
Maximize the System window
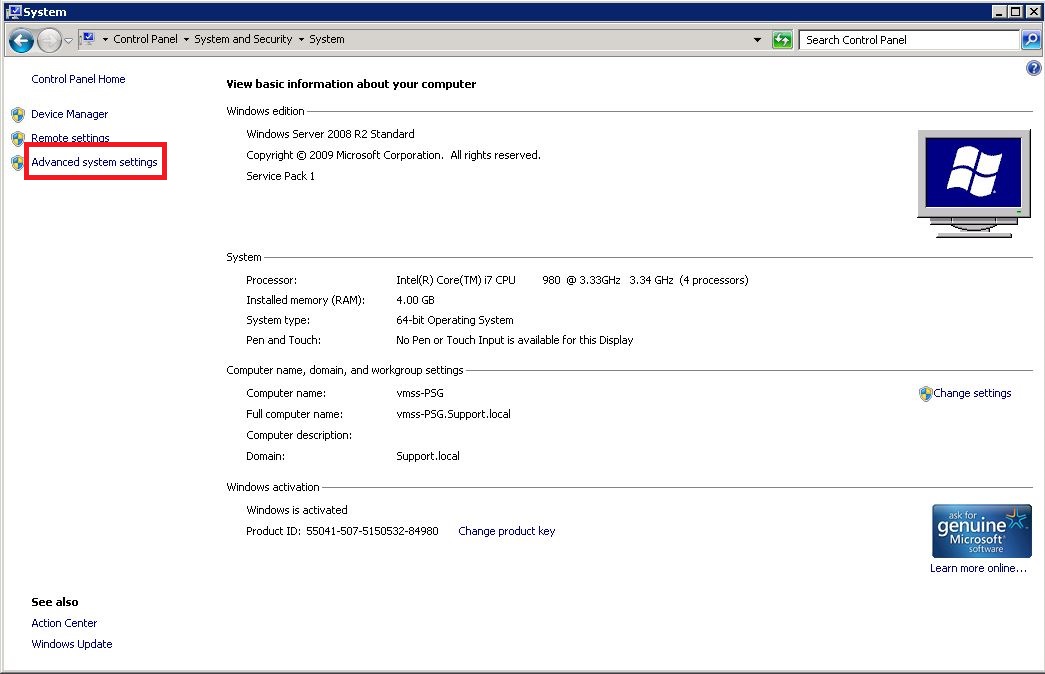[1014, 11]
